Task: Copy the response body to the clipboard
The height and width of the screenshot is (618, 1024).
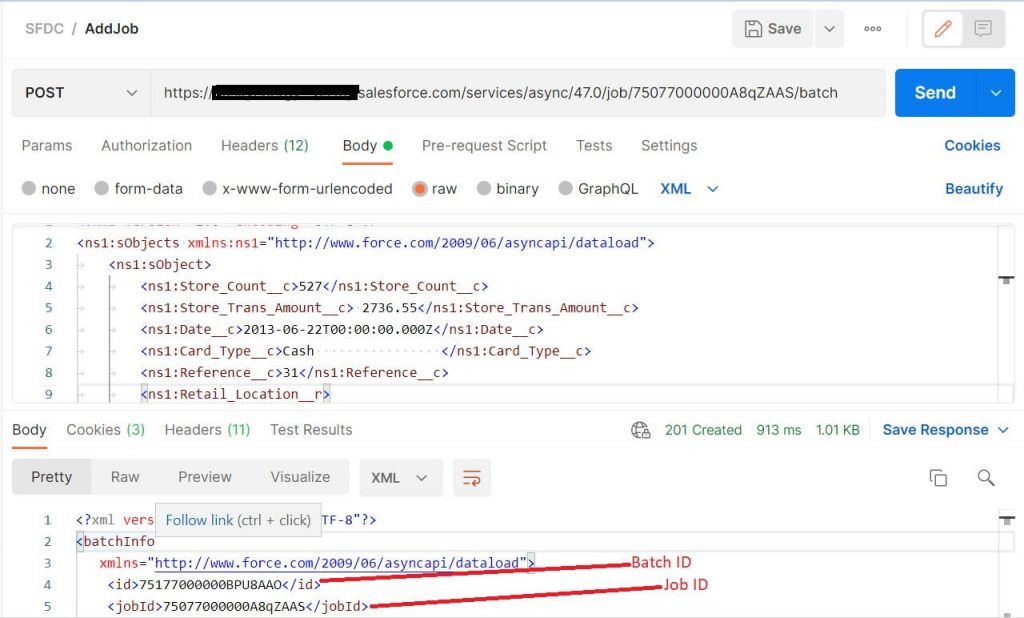Action: [x=938, y=478]
